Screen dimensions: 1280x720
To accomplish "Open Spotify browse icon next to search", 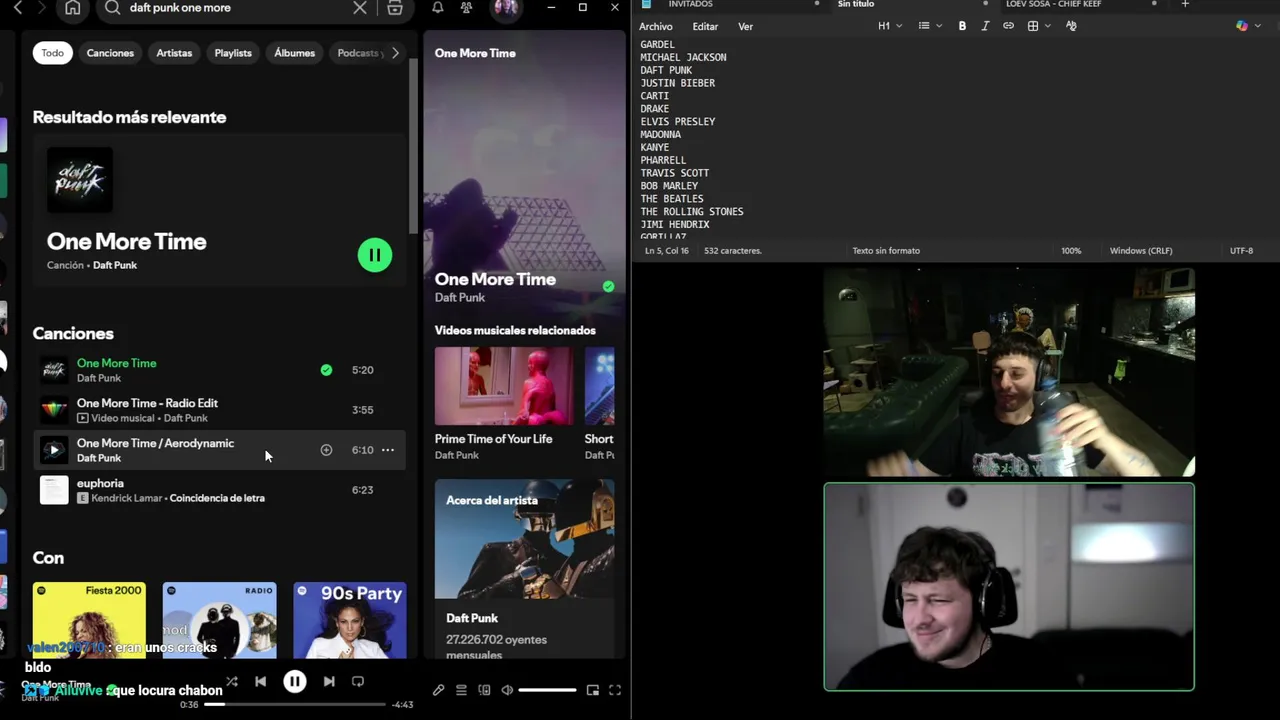I will [395, 8].
